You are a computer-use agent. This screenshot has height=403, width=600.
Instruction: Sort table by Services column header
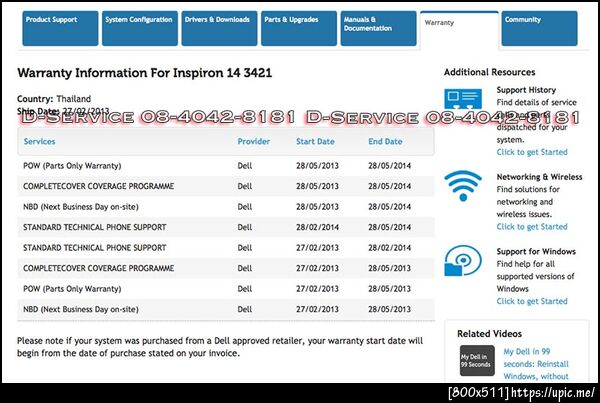(x=39, y=142)
